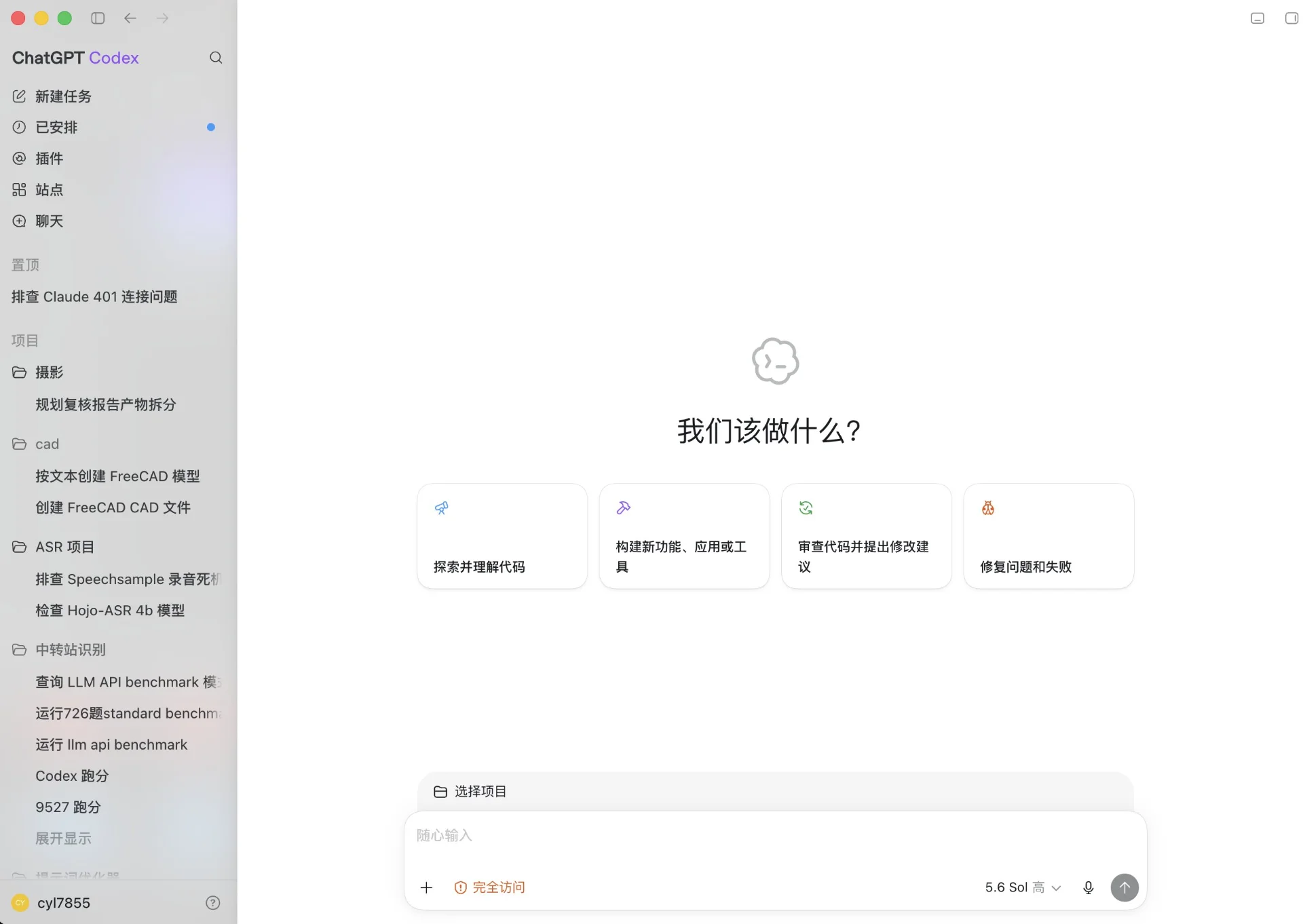Click the Codex cloud logo above heading
This screenshot has width=1303, height=924.
point(775,361)
